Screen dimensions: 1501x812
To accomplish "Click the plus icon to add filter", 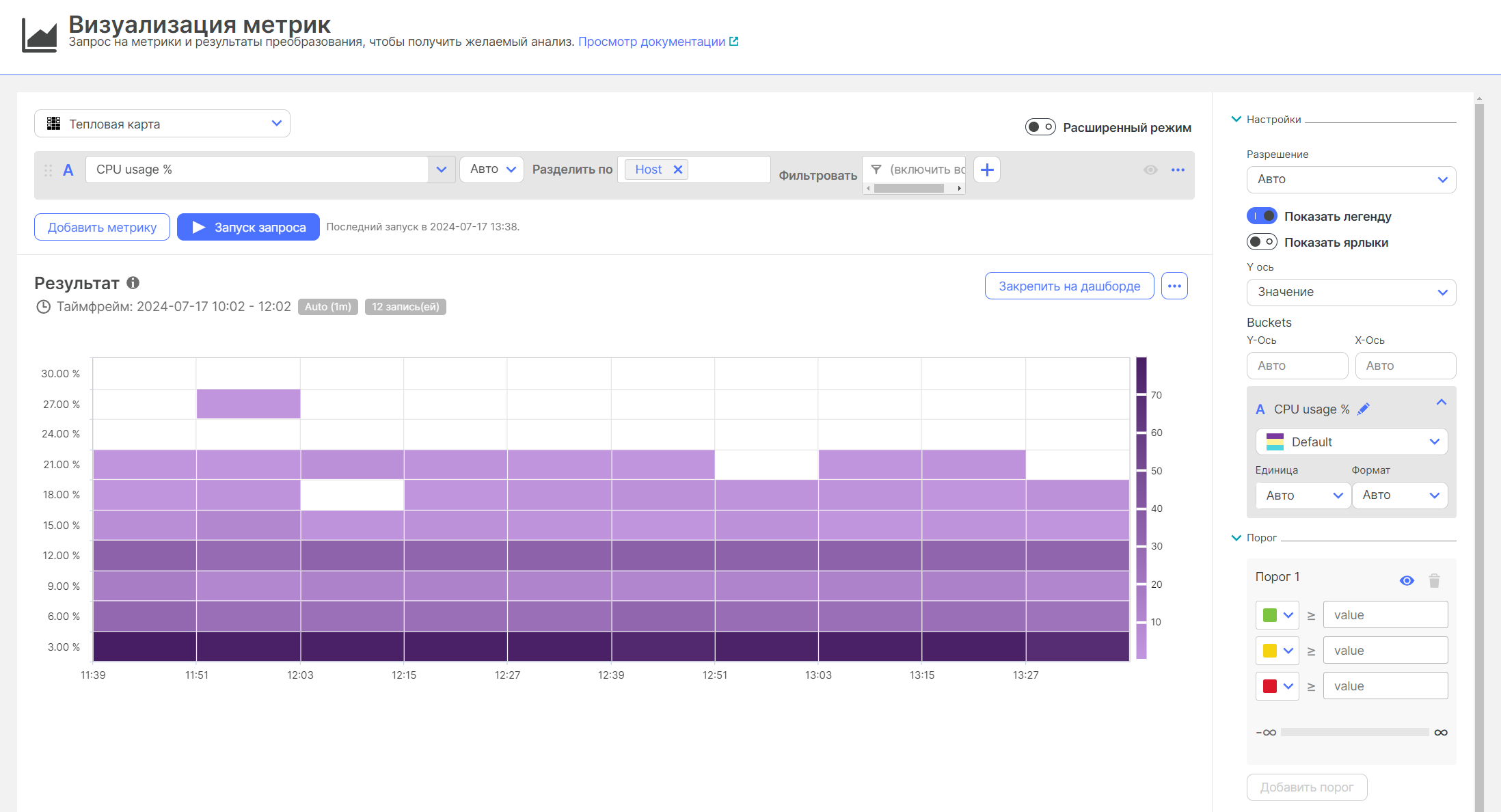I will click(x=986, y=170).
